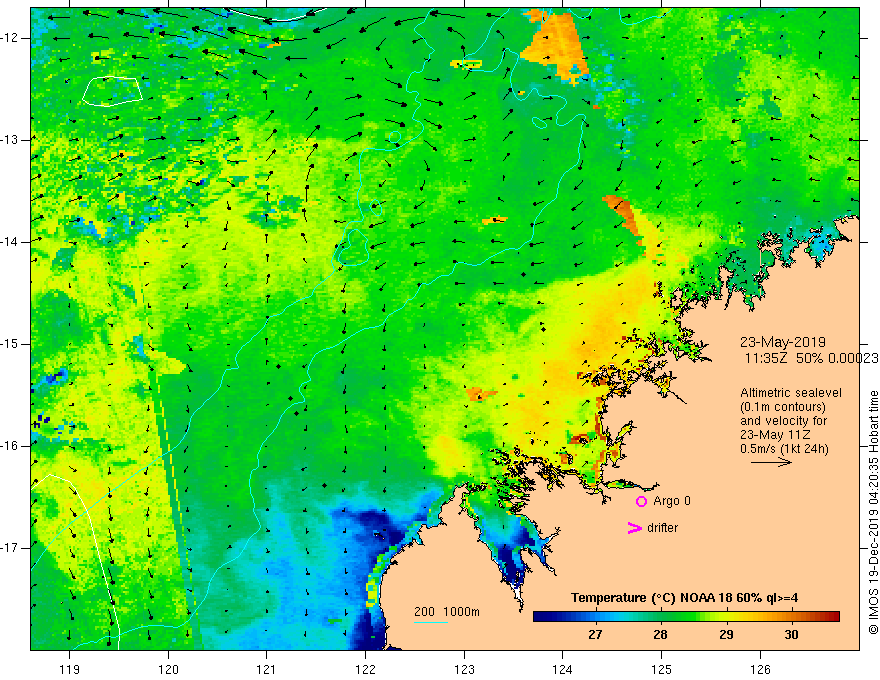The image size is (880, 680).
Task: Click the -17 latitude axis label
Action: point(10,548)
